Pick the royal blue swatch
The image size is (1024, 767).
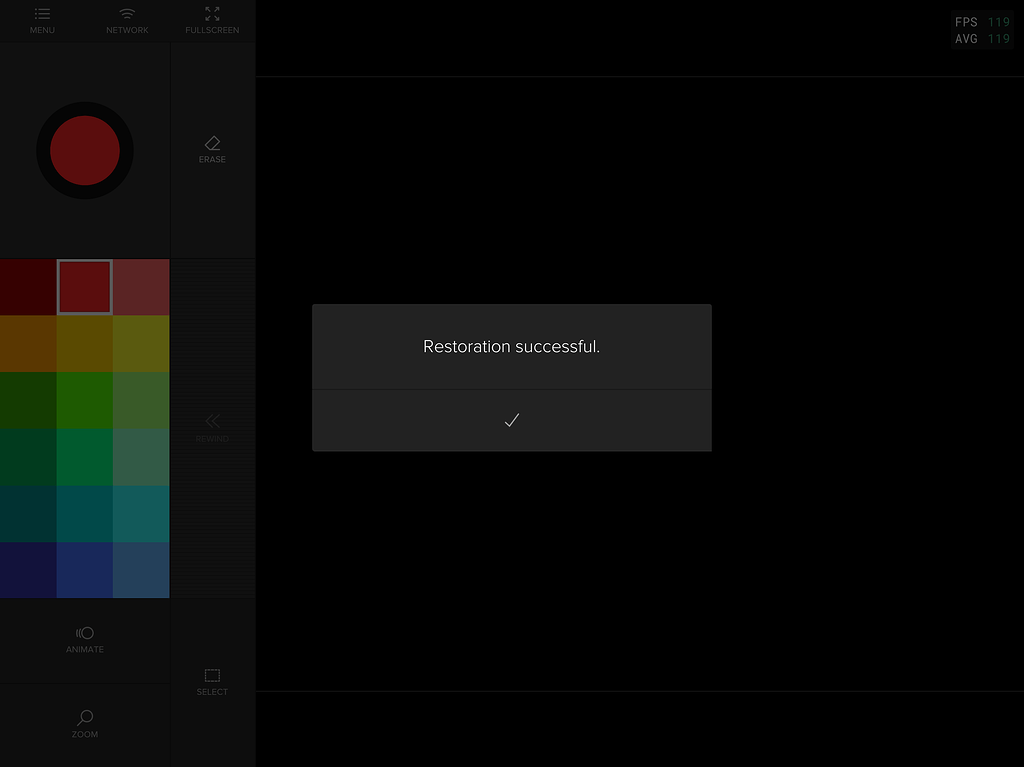click(85, 570)
